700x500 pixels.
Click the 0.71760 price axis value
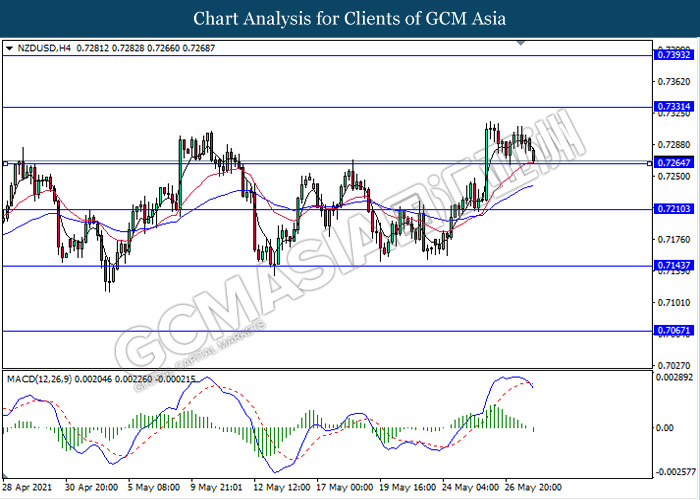674,240
